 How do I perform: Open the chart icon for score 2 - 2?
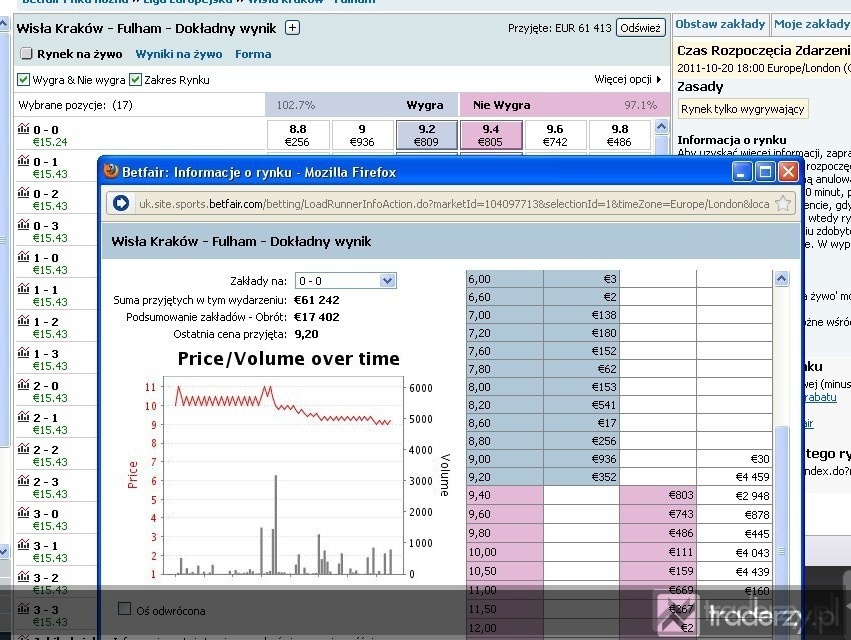(x=23, y=449)
